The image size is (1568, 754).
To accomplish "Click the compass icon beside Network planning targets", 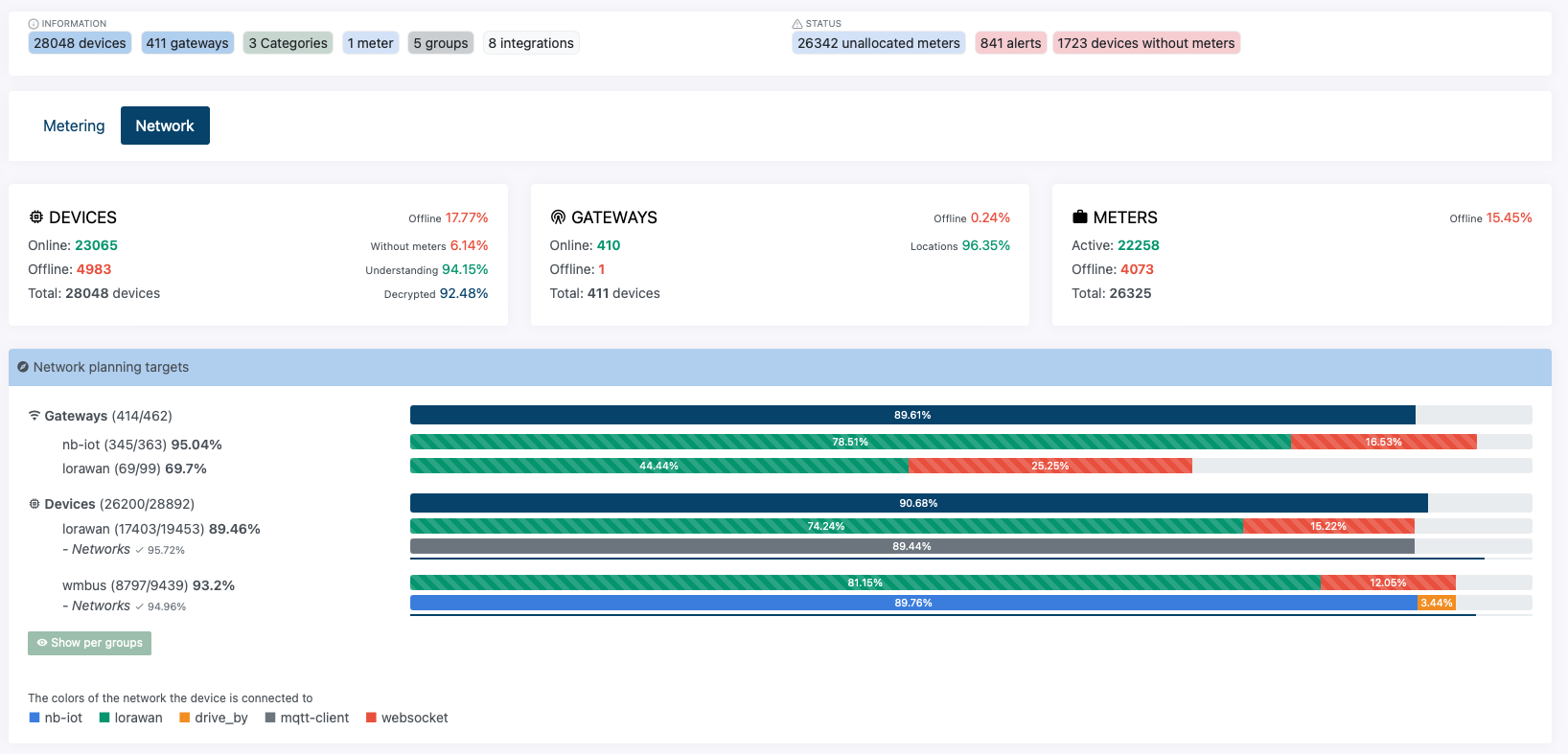I will [23, 367].
